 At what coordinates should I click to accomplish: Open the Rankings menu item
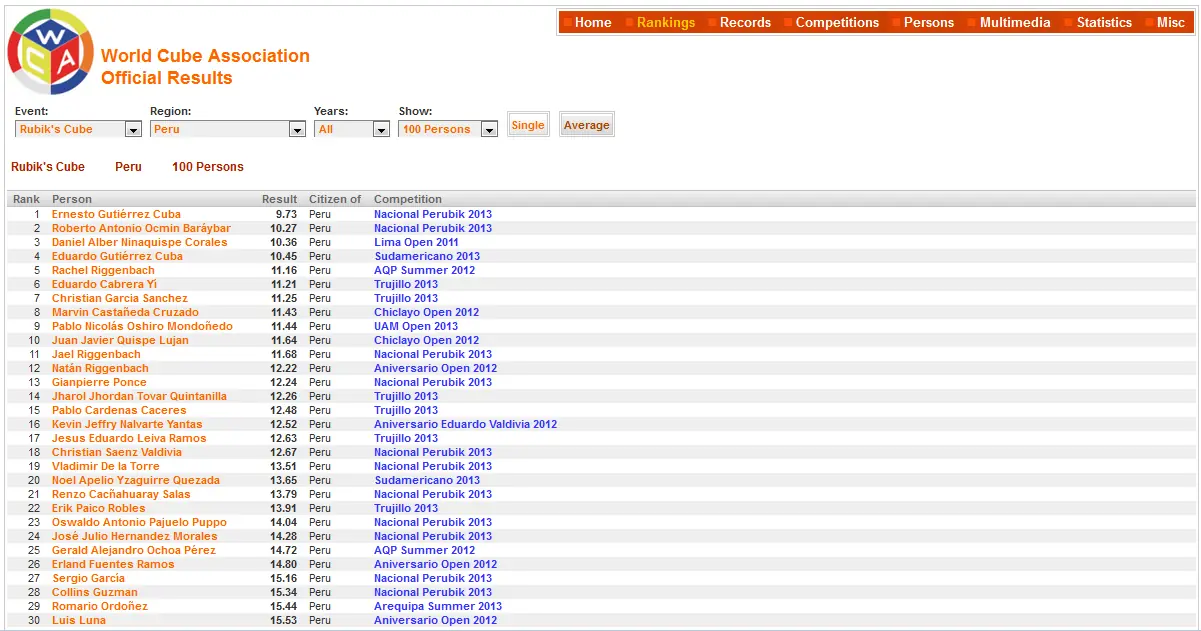click(666, 22)
